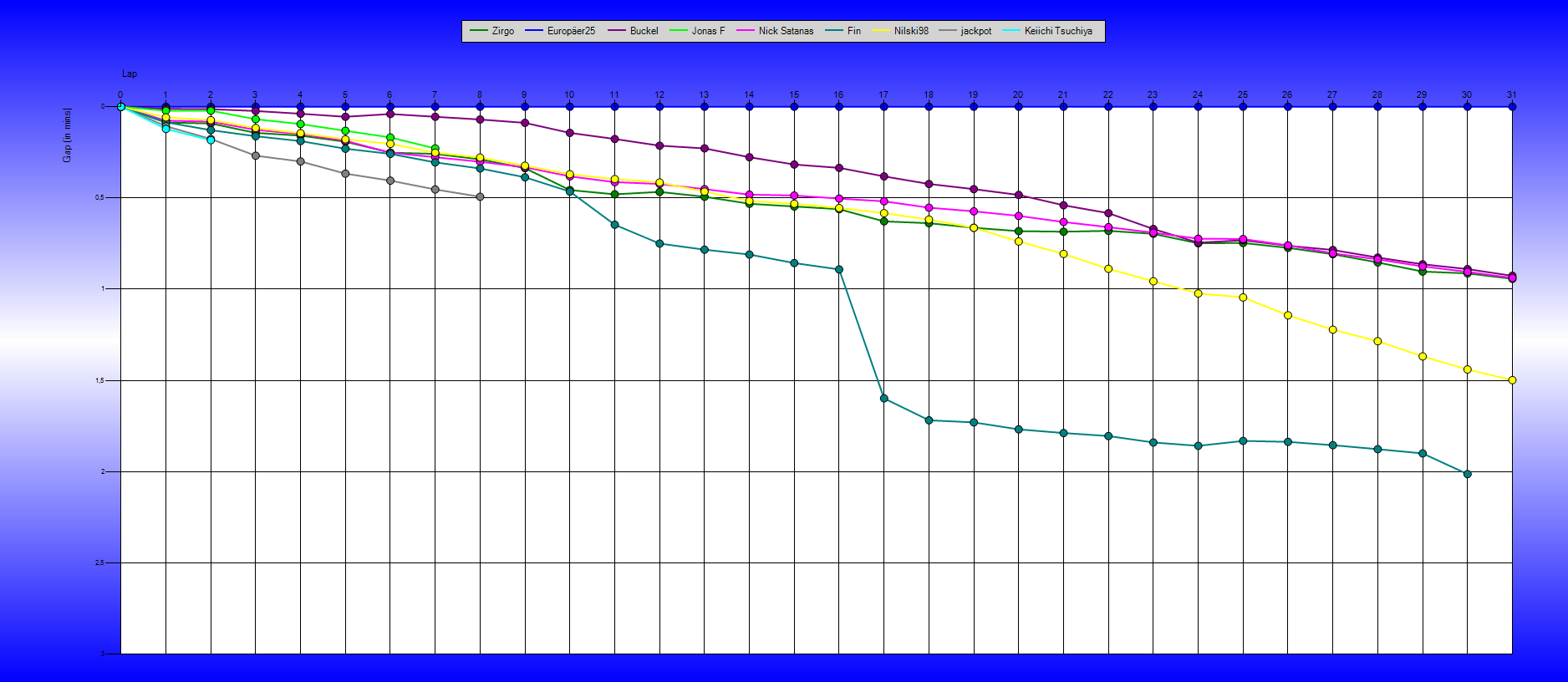The width and height of the screenshot is (1568, 682).
Task: Click the yellow Nilski98 data point at lap 31
Action: pos(1512,380)
